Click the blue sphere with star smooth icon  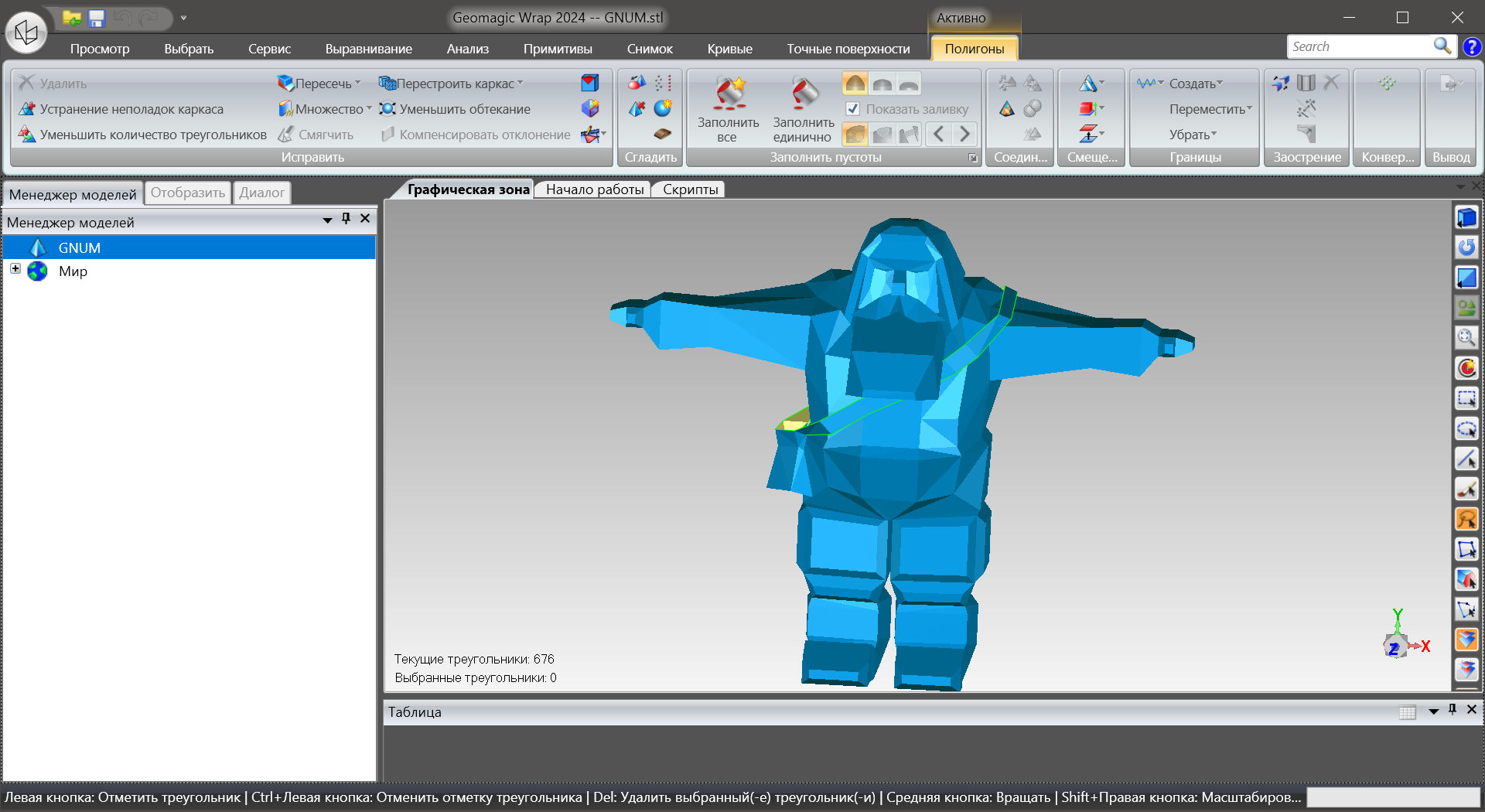point(662,108)
